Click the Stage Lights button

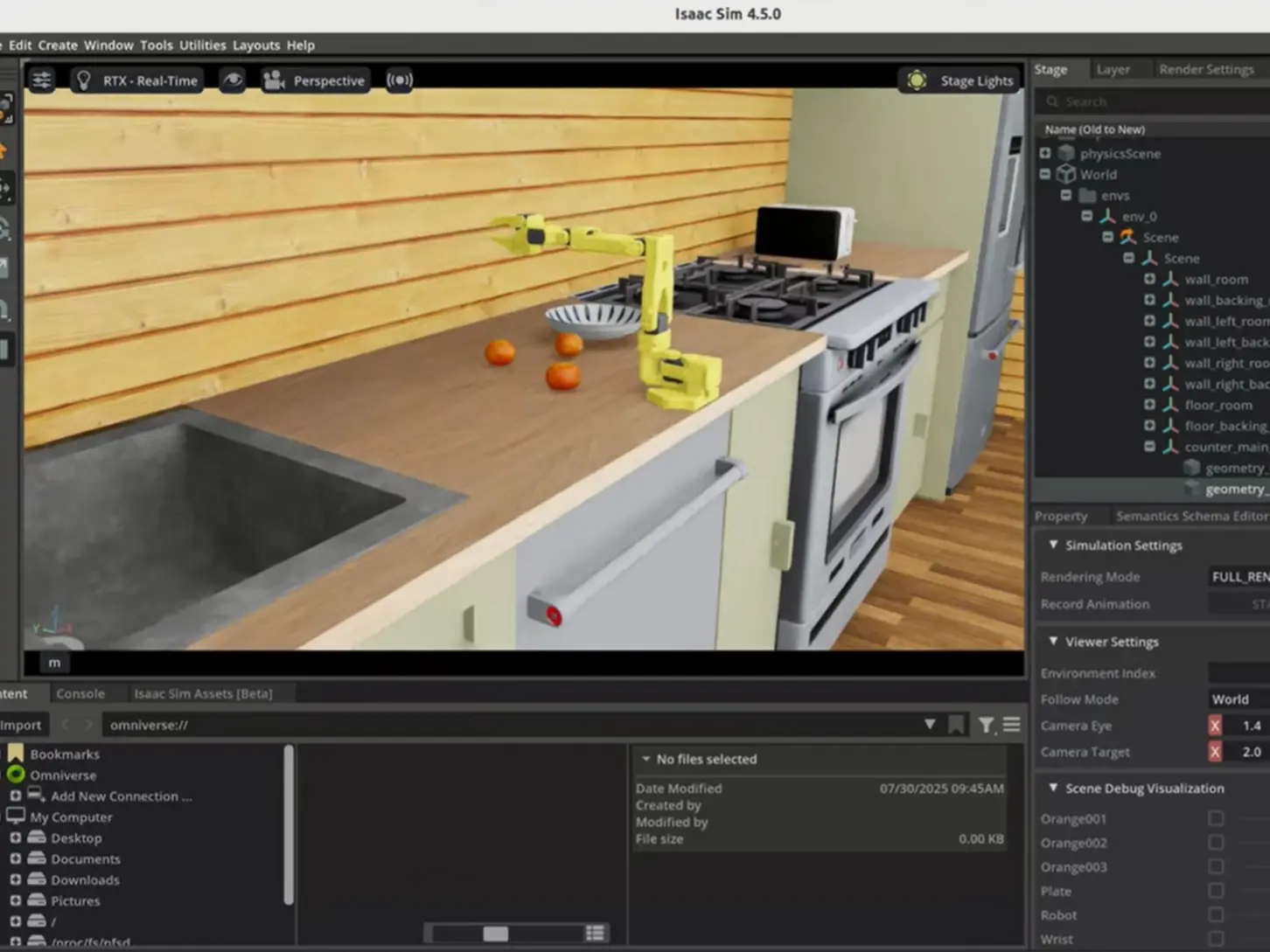[x=961, y=80]
